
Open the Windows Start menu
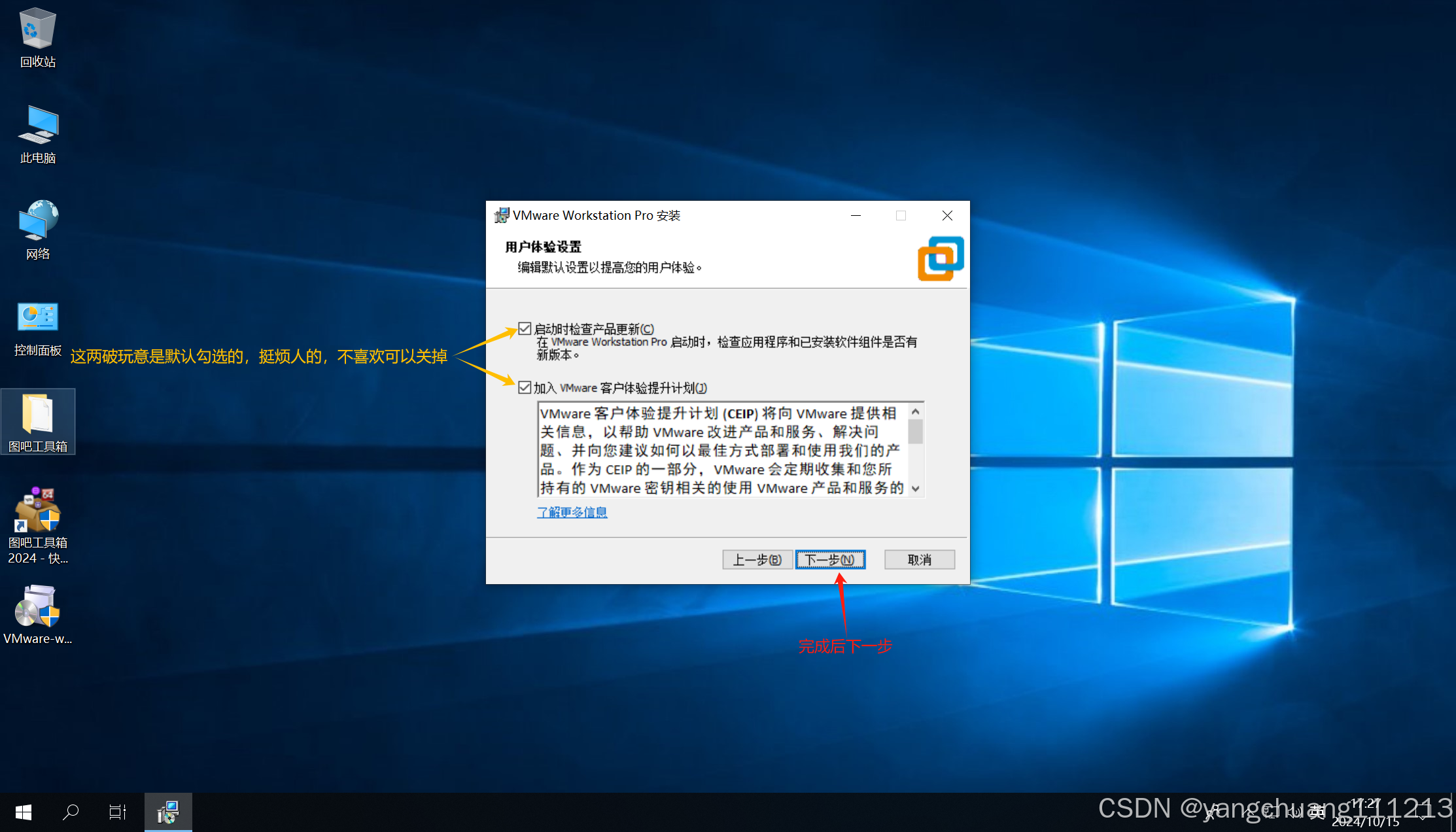[24, 812]
